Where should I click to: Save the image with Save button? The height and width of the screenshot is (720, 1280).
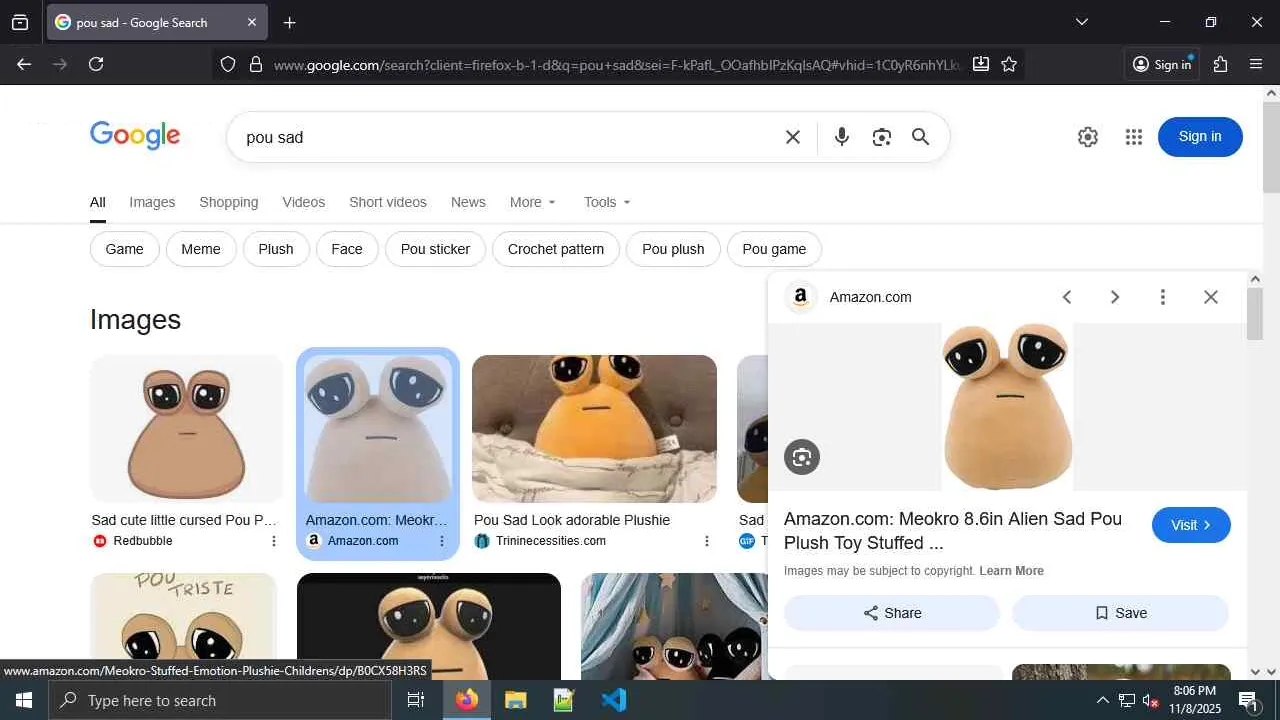1120,613
